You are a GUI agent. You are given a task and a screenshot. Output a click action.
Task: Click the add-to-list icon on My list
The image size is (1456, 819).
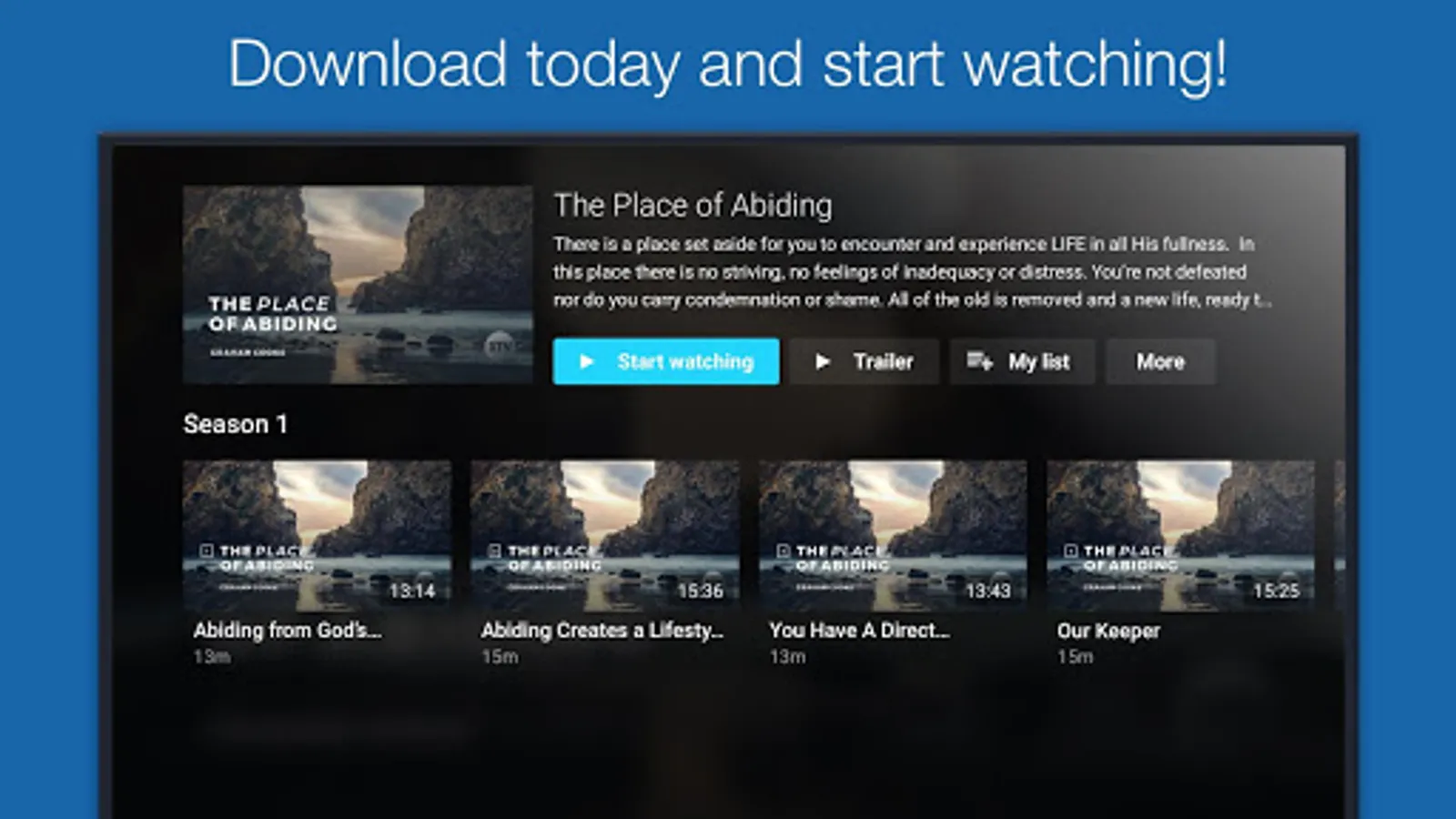[x=979, y=361]
